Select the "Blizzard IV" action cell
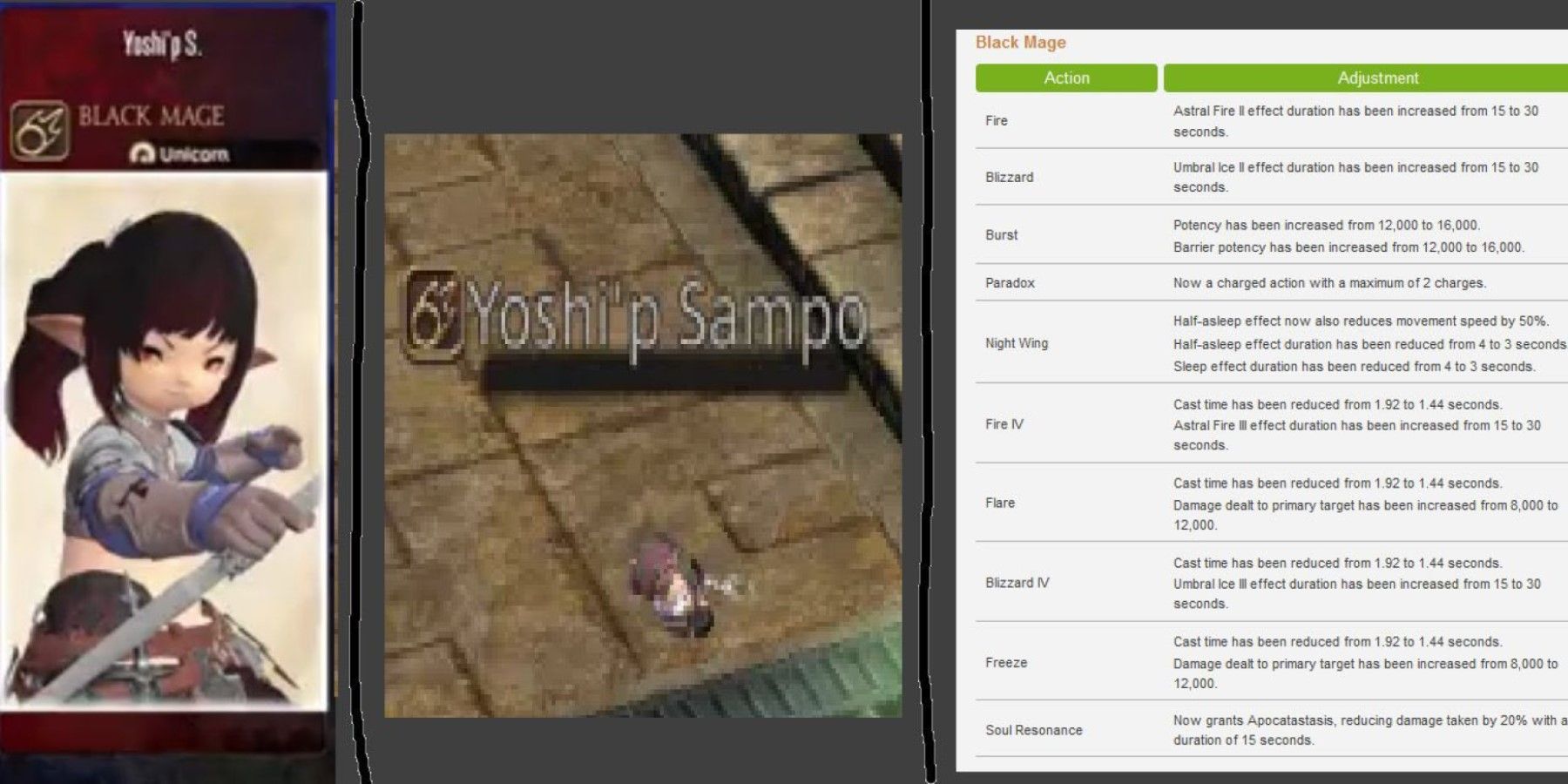1568x784 pixels. (x=1017, y=583)
